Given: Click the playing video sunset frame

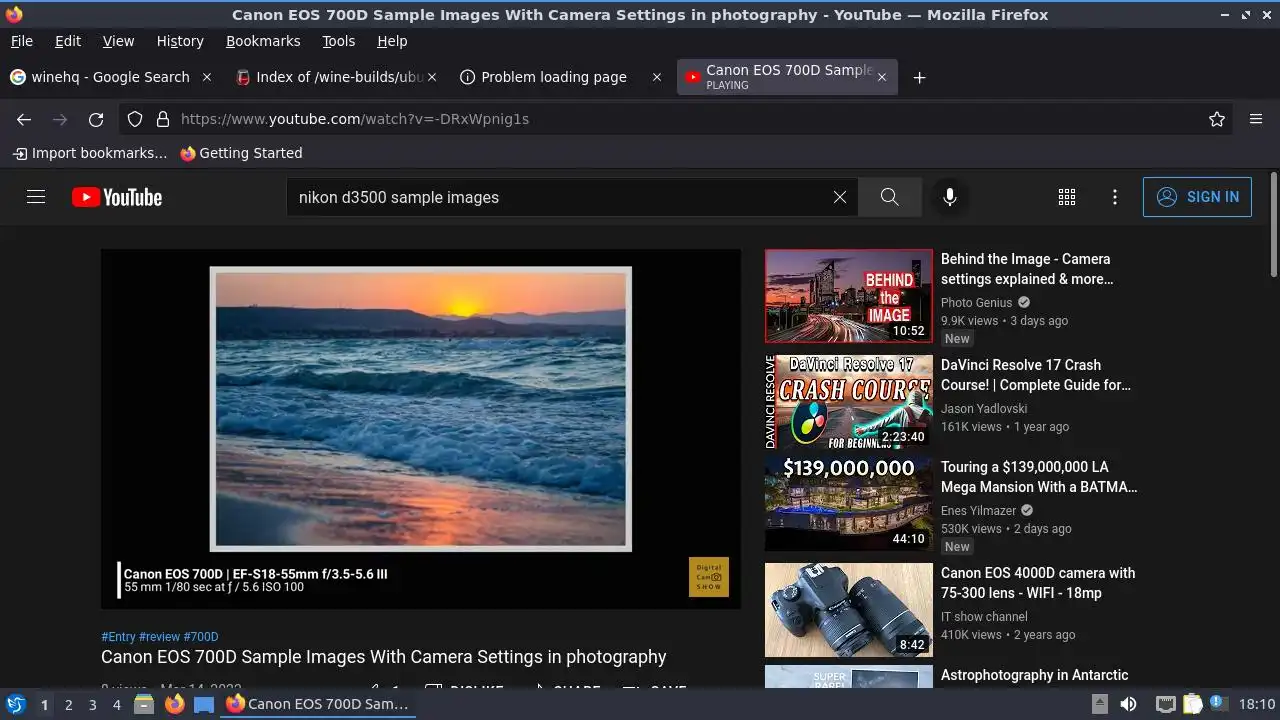Looking at the screenshot, I should [x=421, y=409].
